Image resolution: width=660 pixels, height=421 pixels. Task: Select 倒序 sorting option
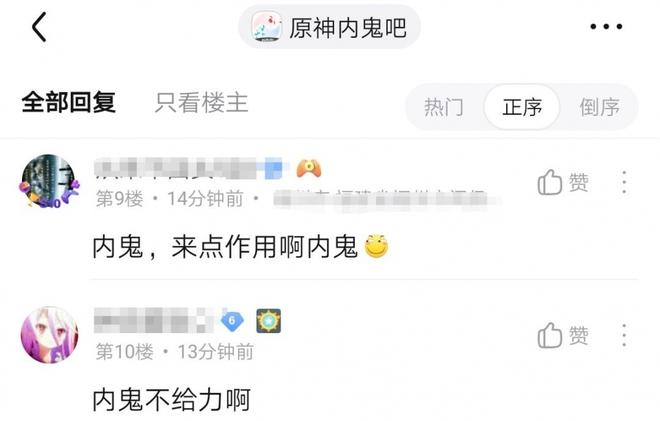click(600, 107)
